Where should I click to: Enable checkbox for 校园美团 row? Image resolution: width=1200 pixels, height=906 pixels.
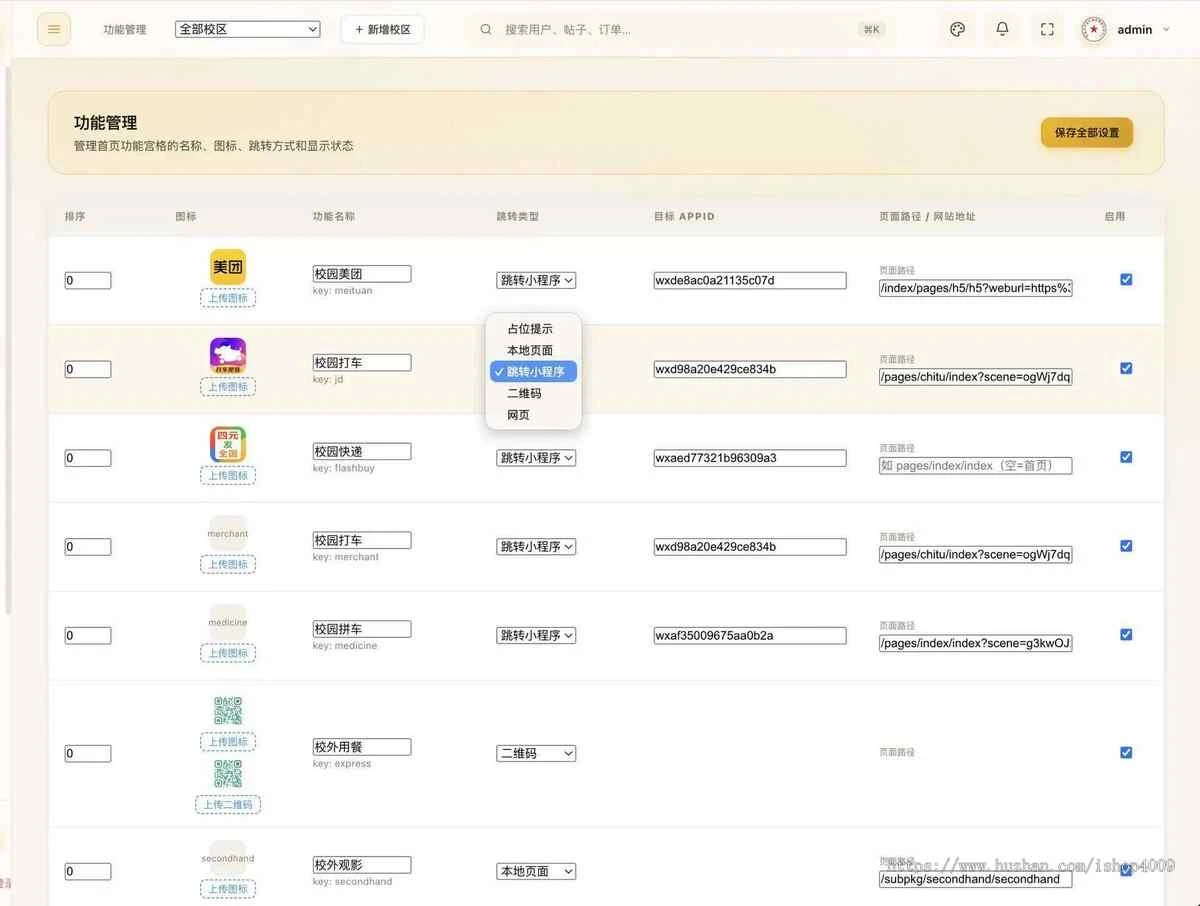tap(1126, 279)
